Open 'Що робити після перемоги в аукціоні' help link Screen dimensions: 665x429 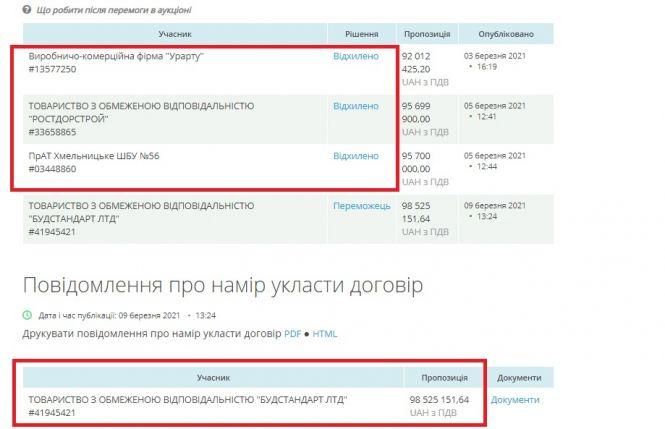[114, 10]
